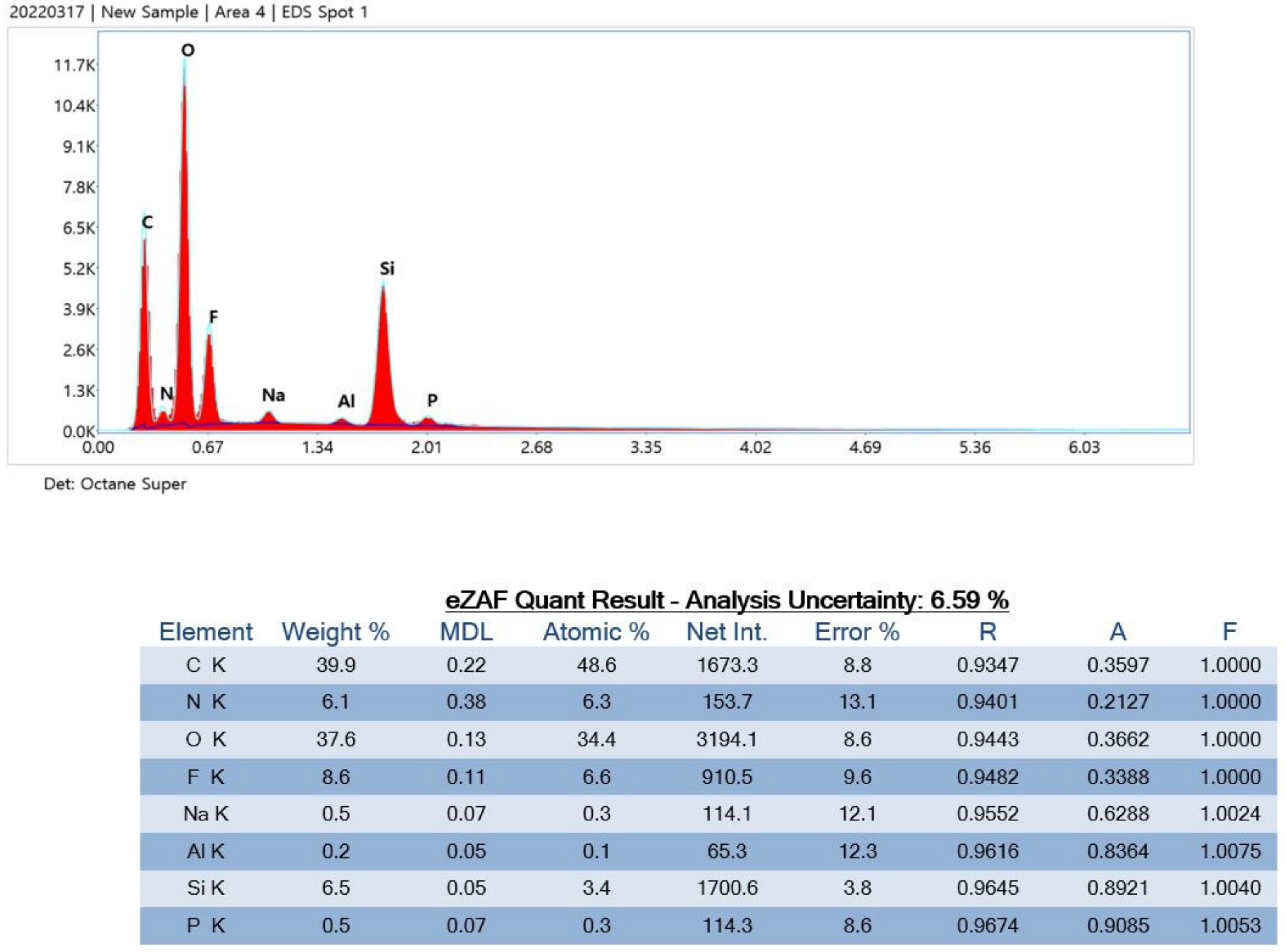Click the Si peak label

[x=387, y=268]
